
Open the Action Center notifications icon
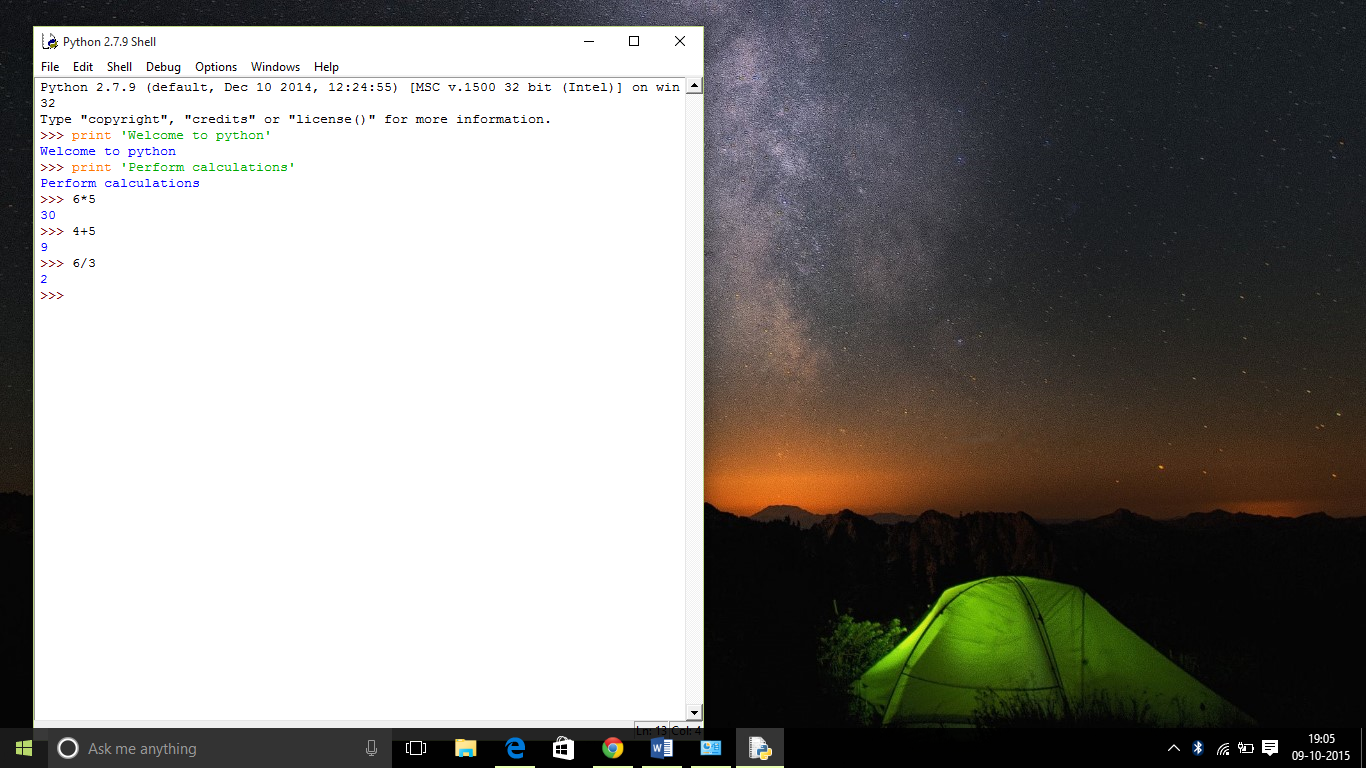point(1270,748)
